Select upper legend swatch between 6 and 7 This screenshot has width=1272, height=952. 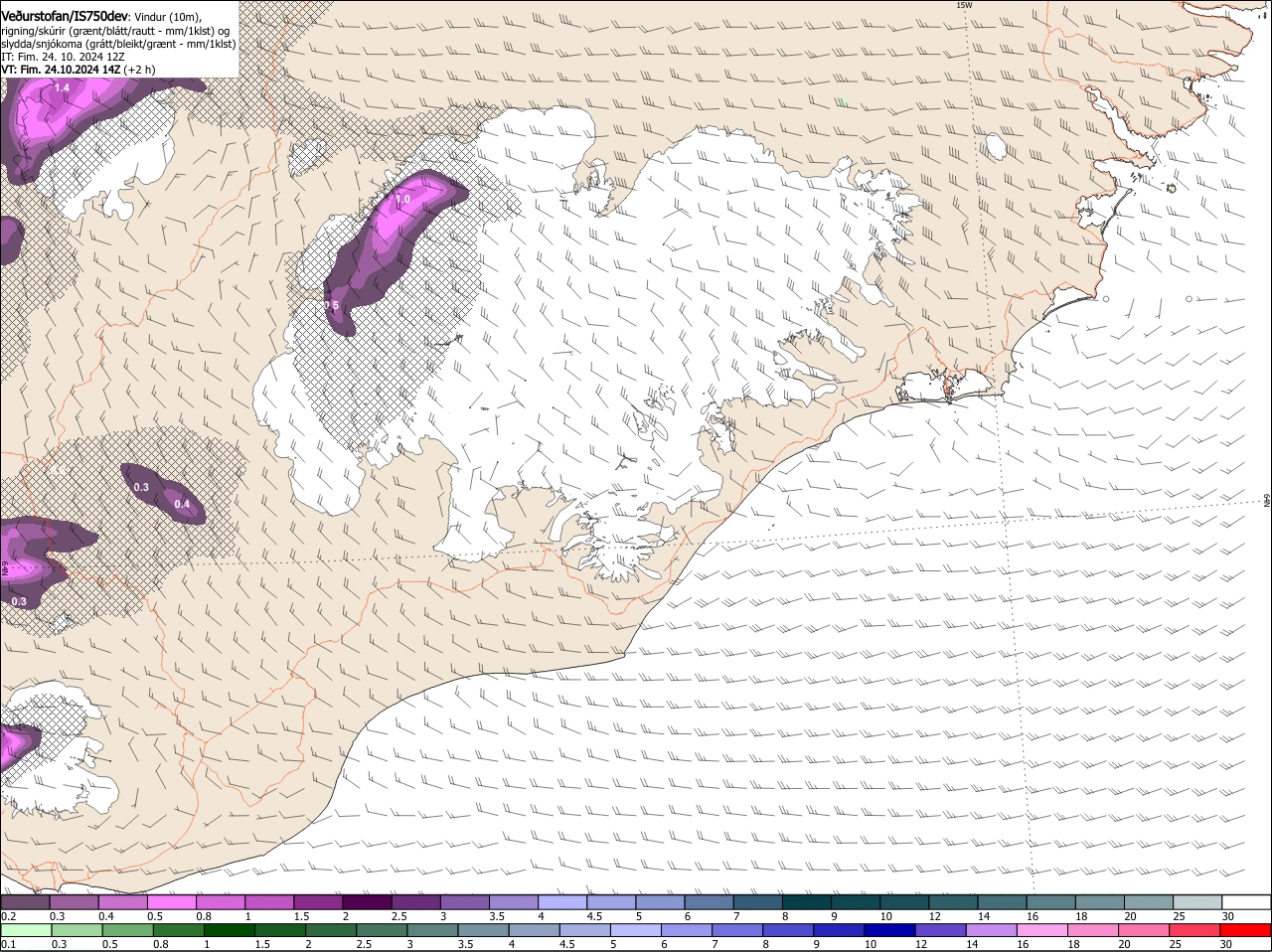point(710,902)
